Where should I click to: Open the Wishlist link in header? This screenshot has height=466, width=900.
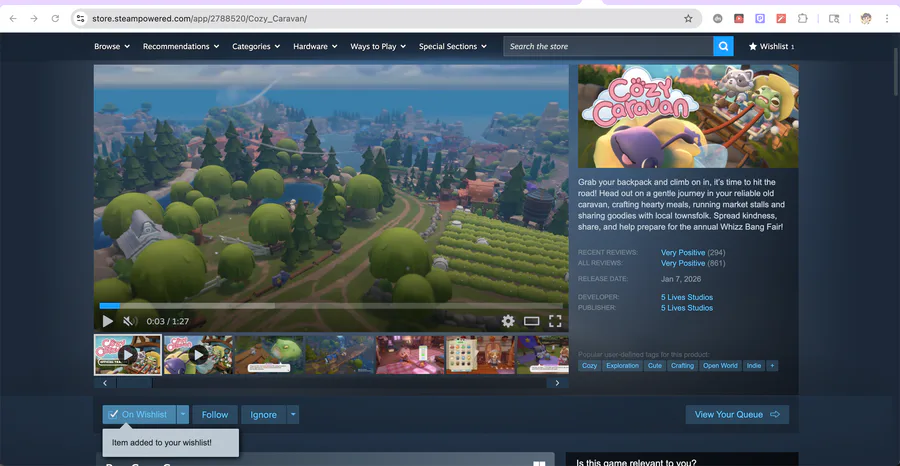tap(772, 46)
